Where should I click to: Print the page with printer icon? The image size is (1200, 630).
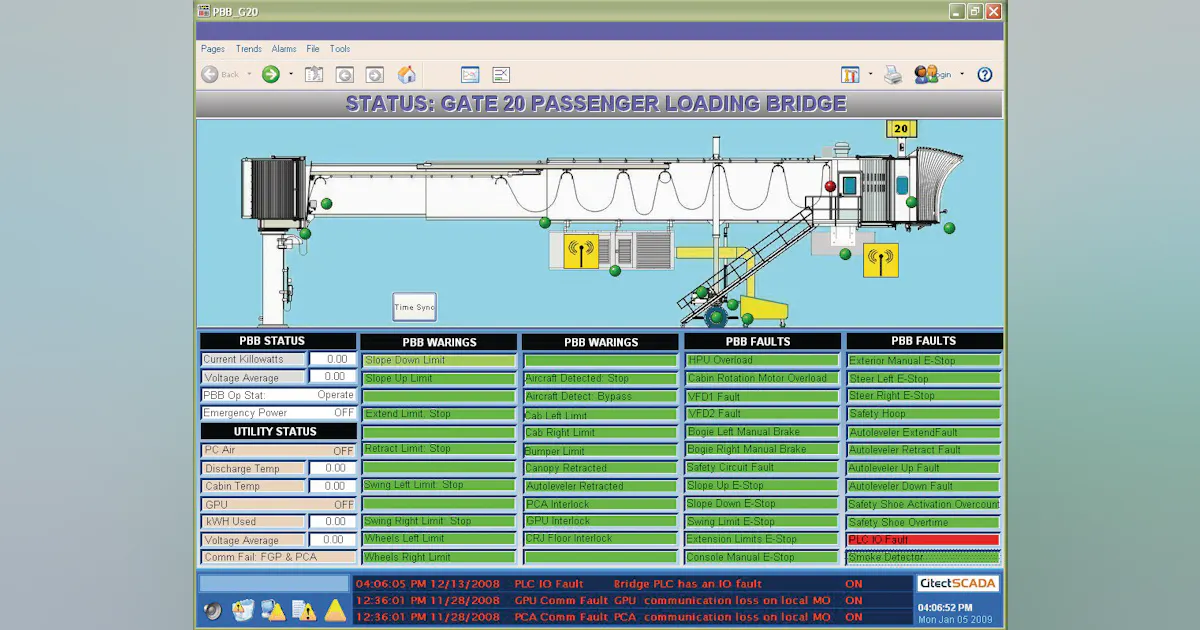893,74
